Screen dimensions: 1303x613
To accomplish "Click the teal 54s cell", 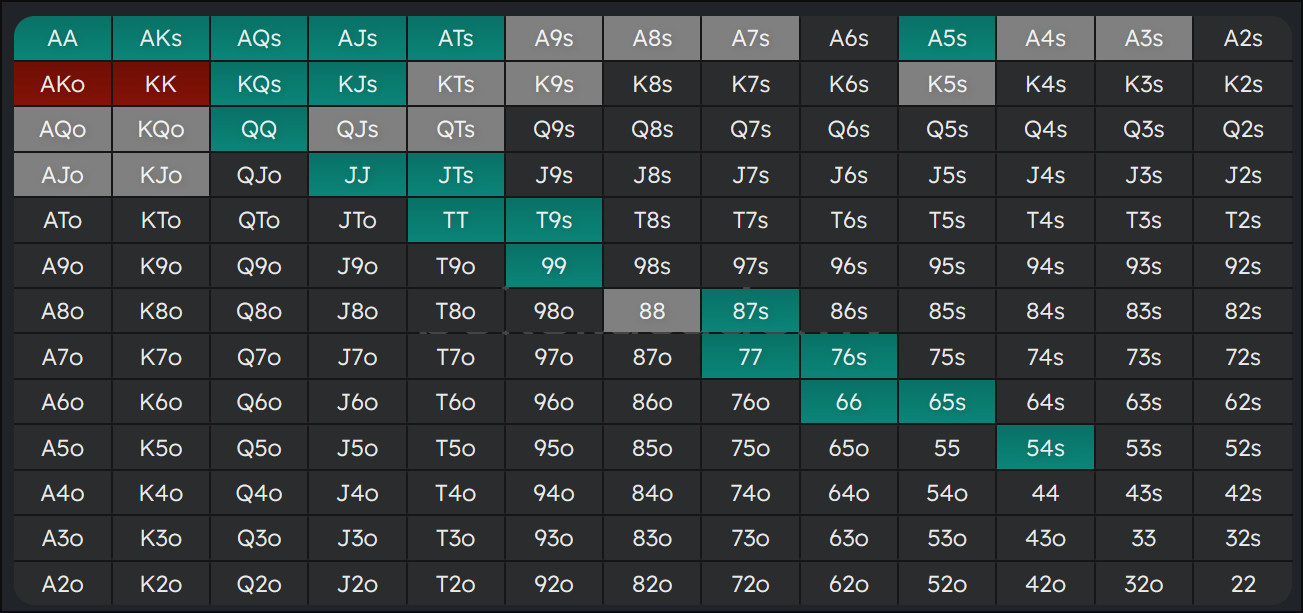I will (x=1045, y=449).
